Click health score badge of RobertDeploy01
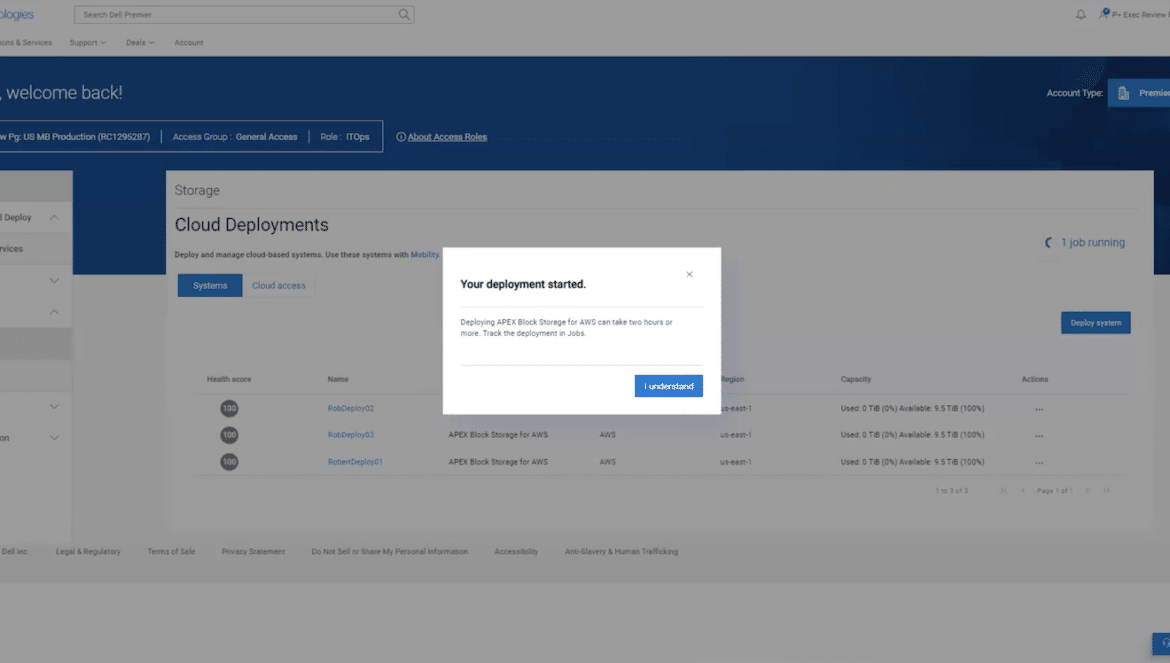 pyautogui.click(x=229, y=462)
